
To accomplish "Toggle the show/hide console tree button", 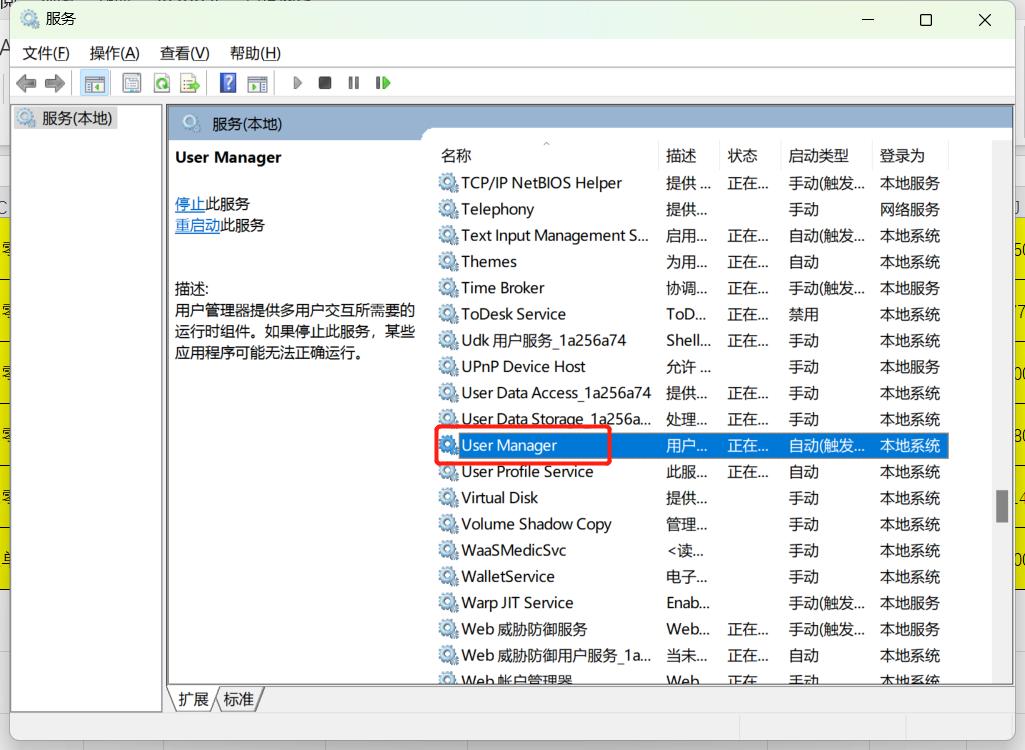I will point(95,83).
